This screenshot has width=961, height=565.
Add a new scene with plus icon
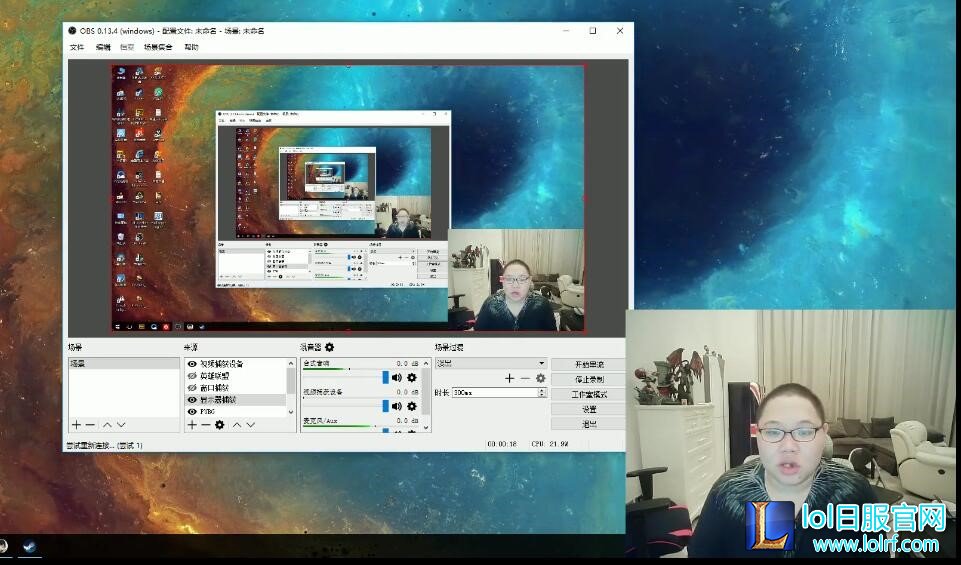pos(77,425)
